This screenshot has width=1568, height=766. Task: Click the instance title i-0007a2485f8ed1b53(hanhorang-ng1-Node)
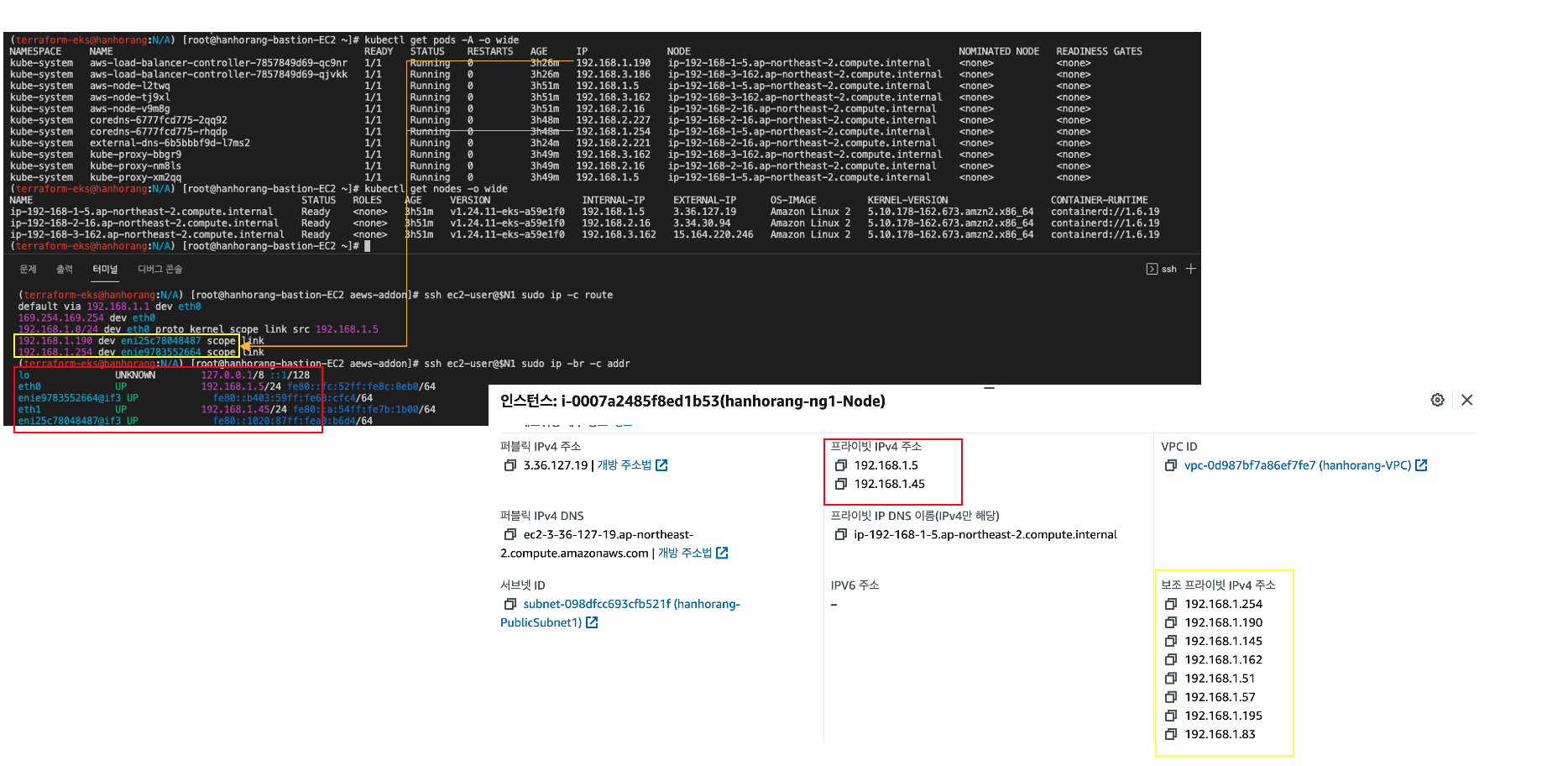tap(724, 401)
